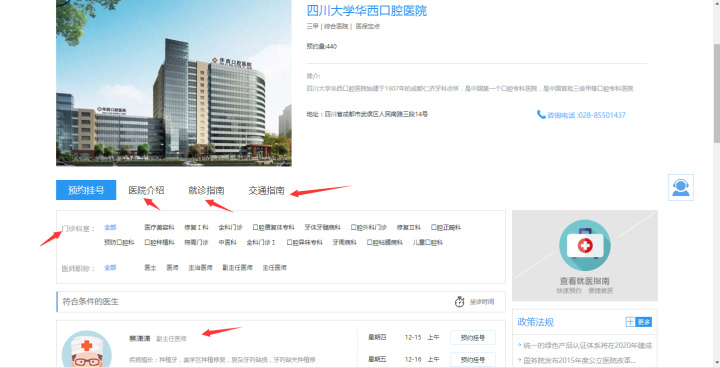This screenshot has height=368, width=720.
Task: Filter doctors by 医士 title
Action: [150, 267]
